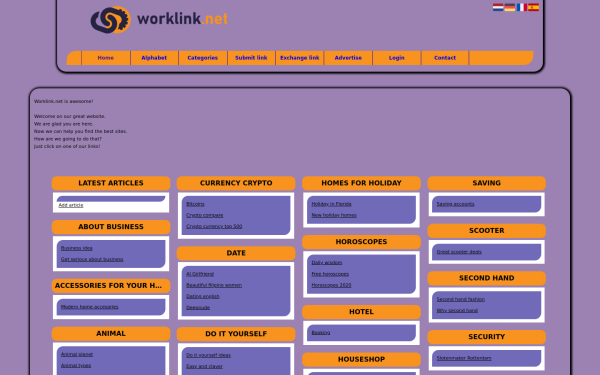Open the Booking link under Hotel
This screenshot has width=600, height=375.
click(x=321, y=333)
